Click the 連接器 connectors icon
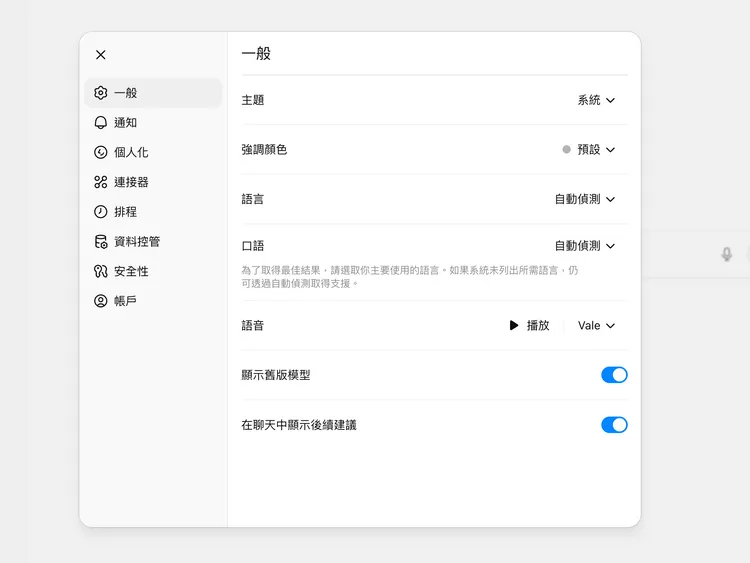This screenshot has width=750, height=563. click(x=100, y=182)
